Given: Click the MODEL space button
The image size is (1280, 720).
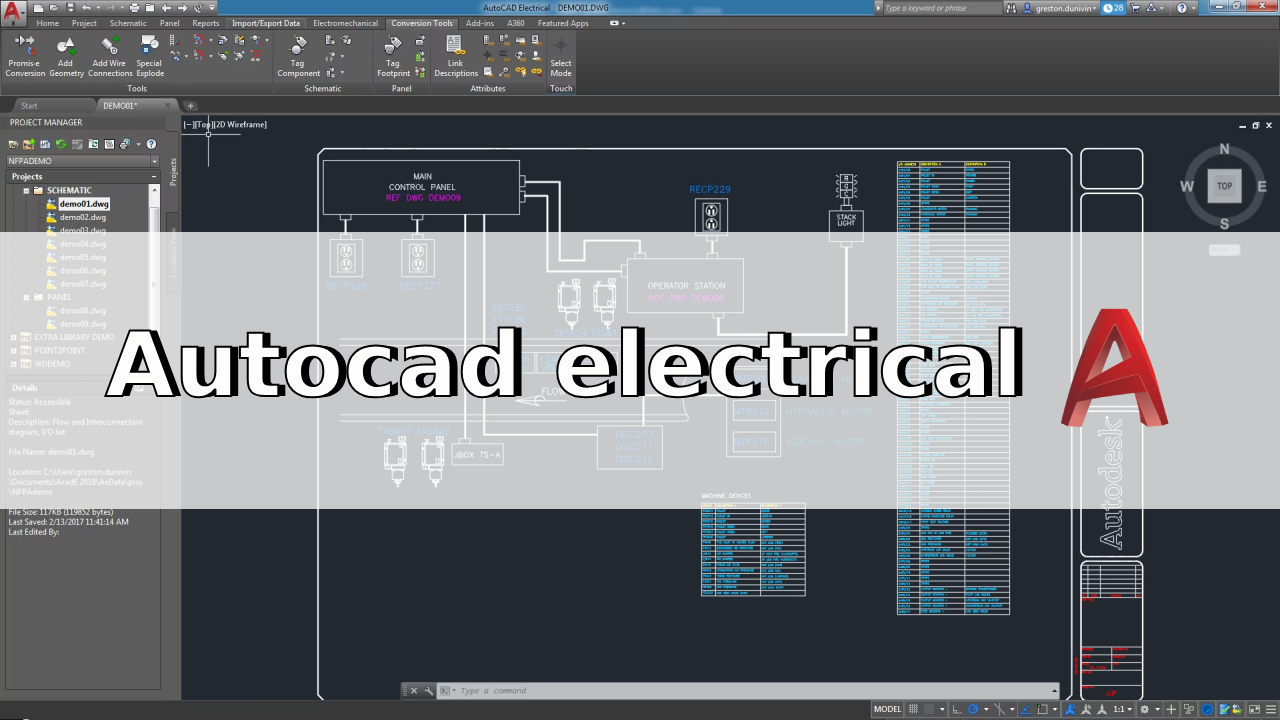Looking at the screenshot, I should [x=888, y=709].
